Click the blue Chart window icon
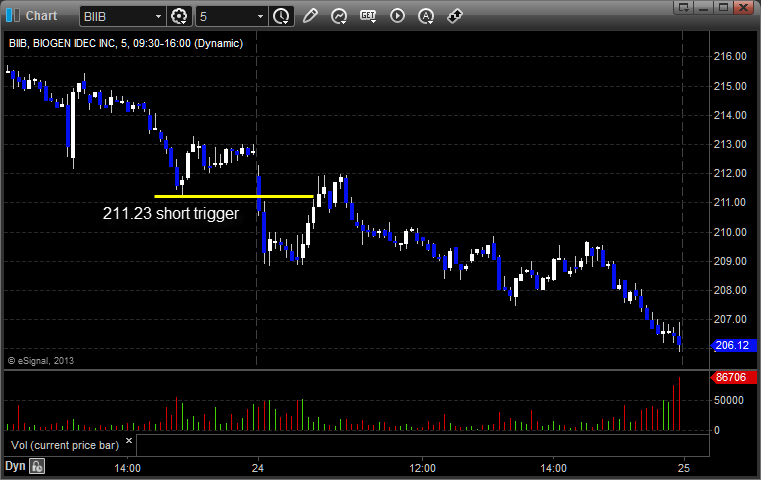The image size is (761, 480). pyautogui.click(x=13, y=16)
